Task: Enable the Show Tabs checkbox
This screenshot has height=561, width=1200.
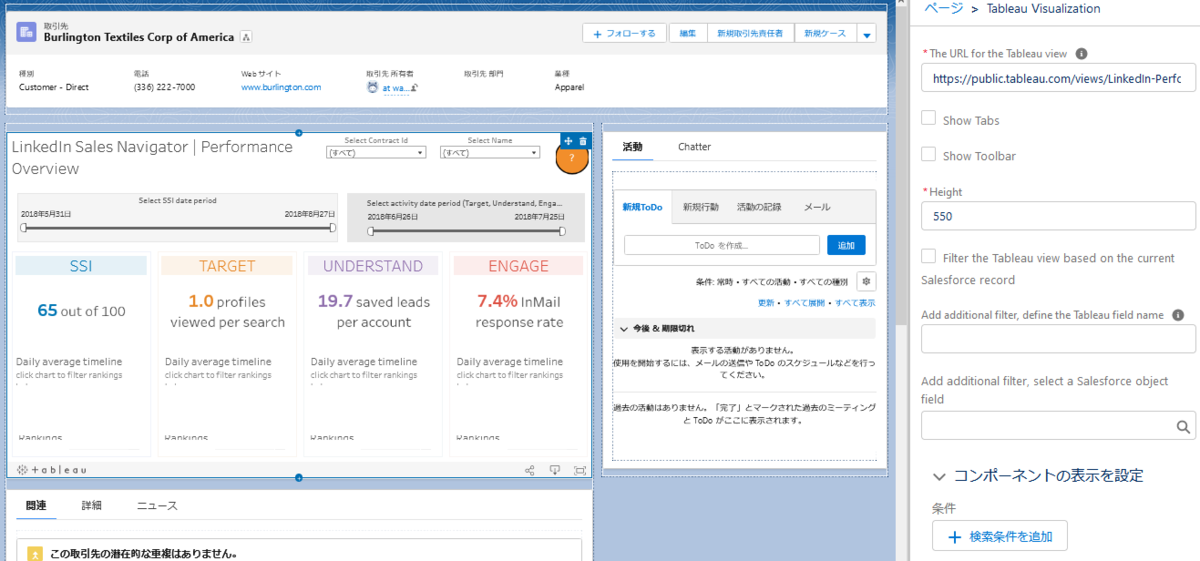Action: pyautogui.click(x=929, y=119)
